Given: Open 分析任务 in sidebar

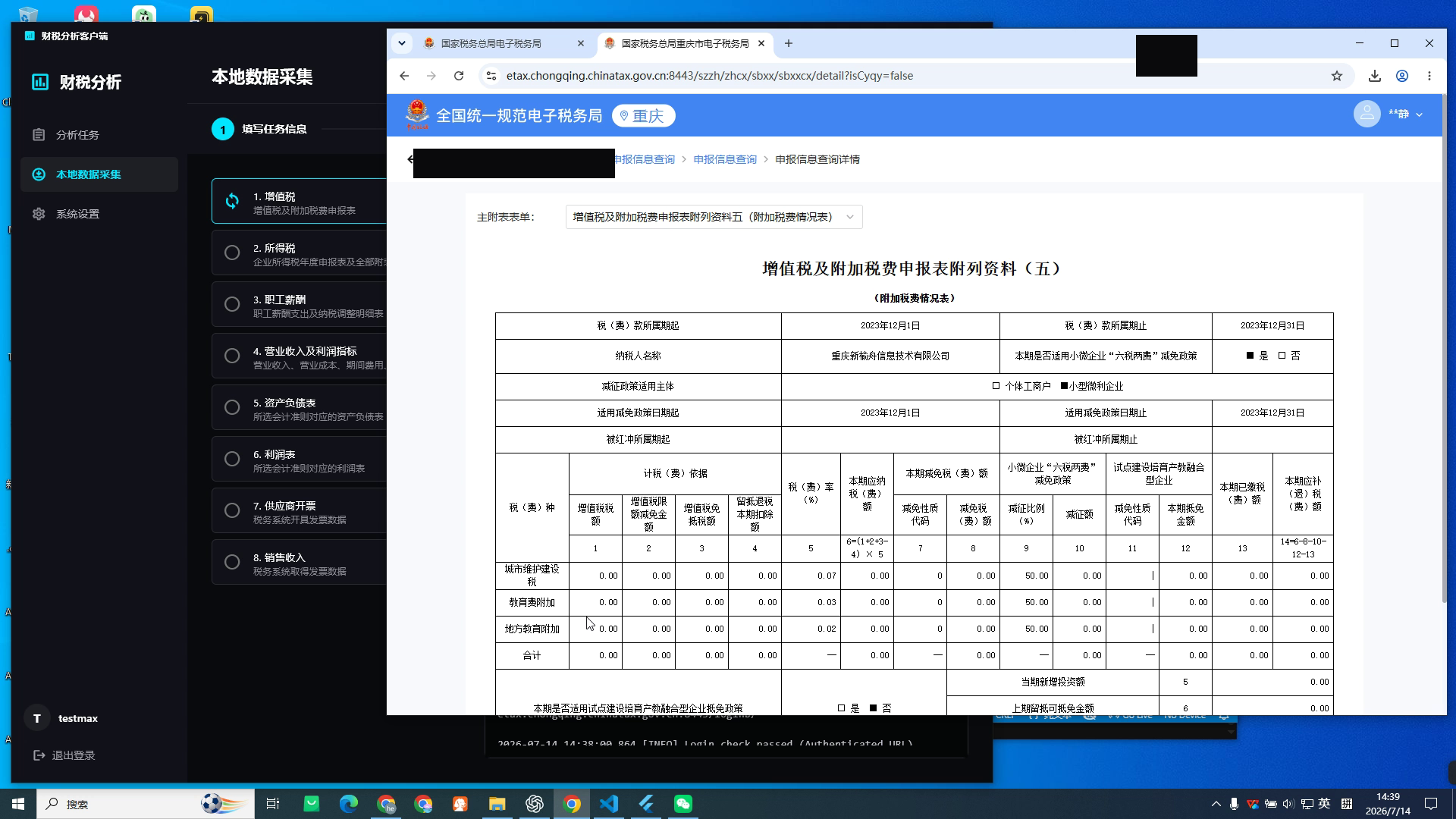Looking at the screenshot, I should (x=99, y=135).
